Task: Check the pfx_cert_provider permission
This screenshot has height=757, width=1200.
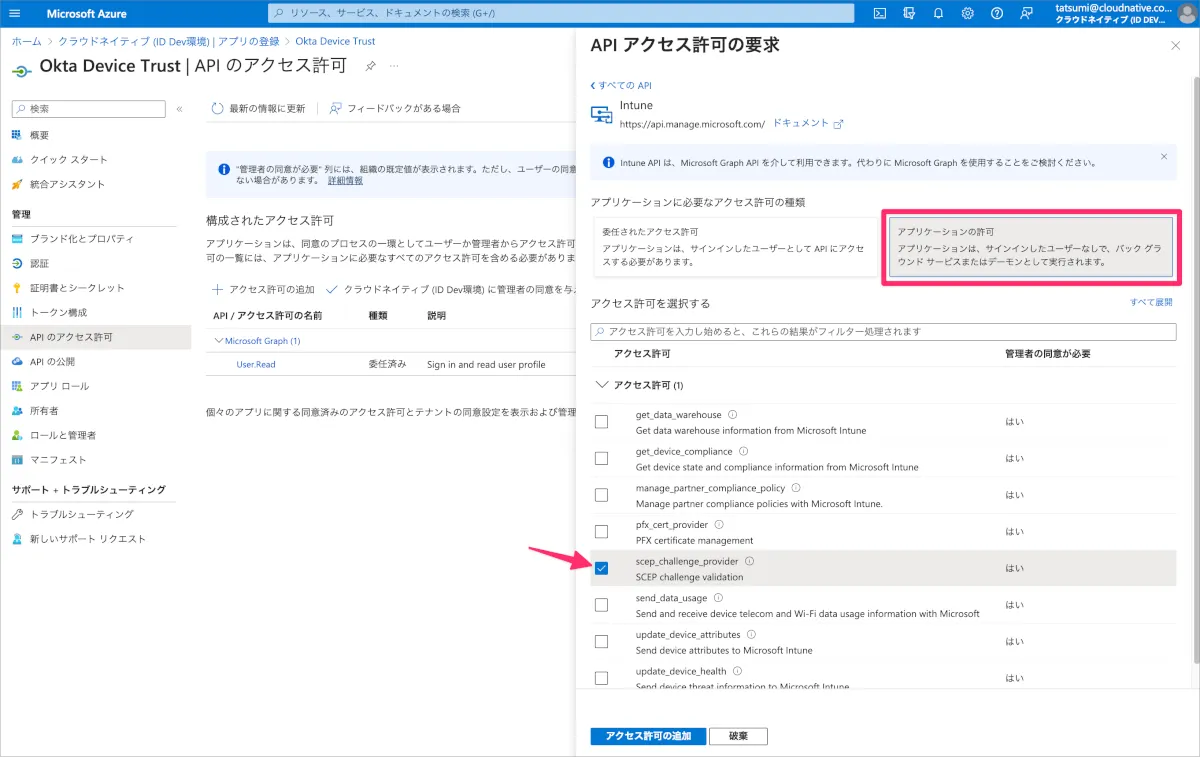Action: tap(601, 531)
